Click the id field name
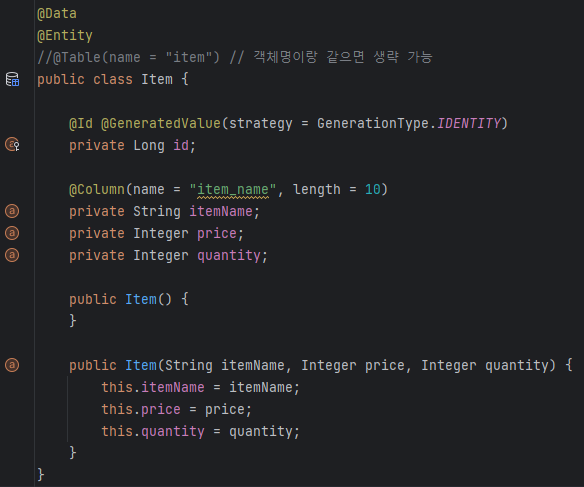Image resolution: width=584 pixels, height=487 pixels. click(181, 145)
